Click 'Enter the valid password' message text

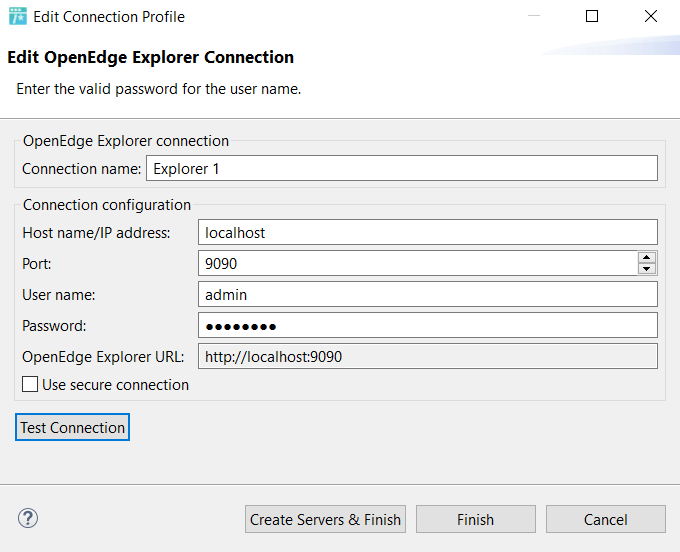pos(159,89)
